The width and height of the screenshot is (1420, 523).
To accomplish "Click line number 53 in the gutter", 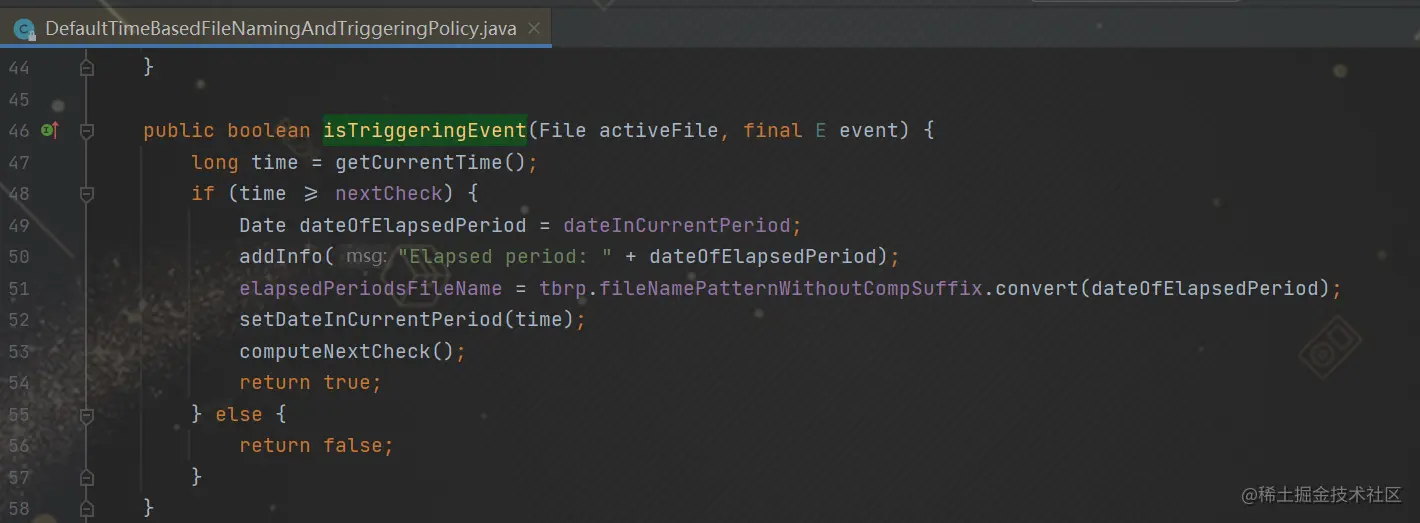I will (18, 351).
